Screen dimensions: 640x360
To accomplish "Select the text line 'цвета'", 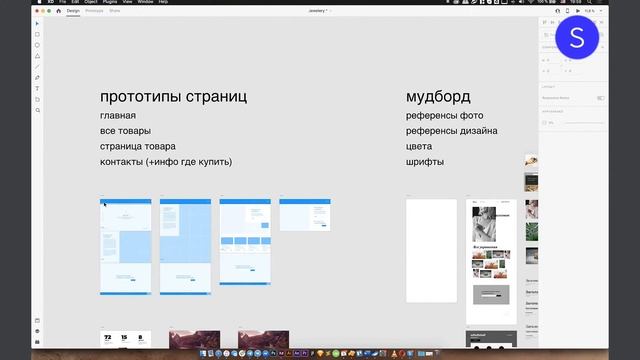I will coord(419,146).
